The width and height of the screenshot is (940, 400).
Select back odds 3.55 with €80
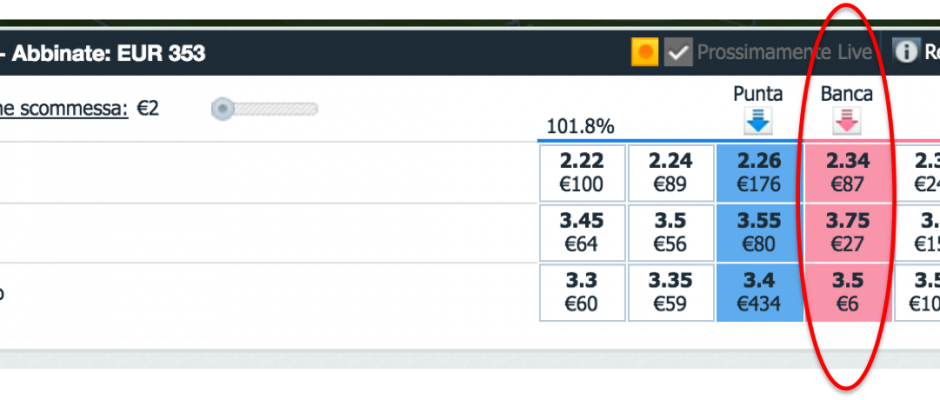(759, 233)
